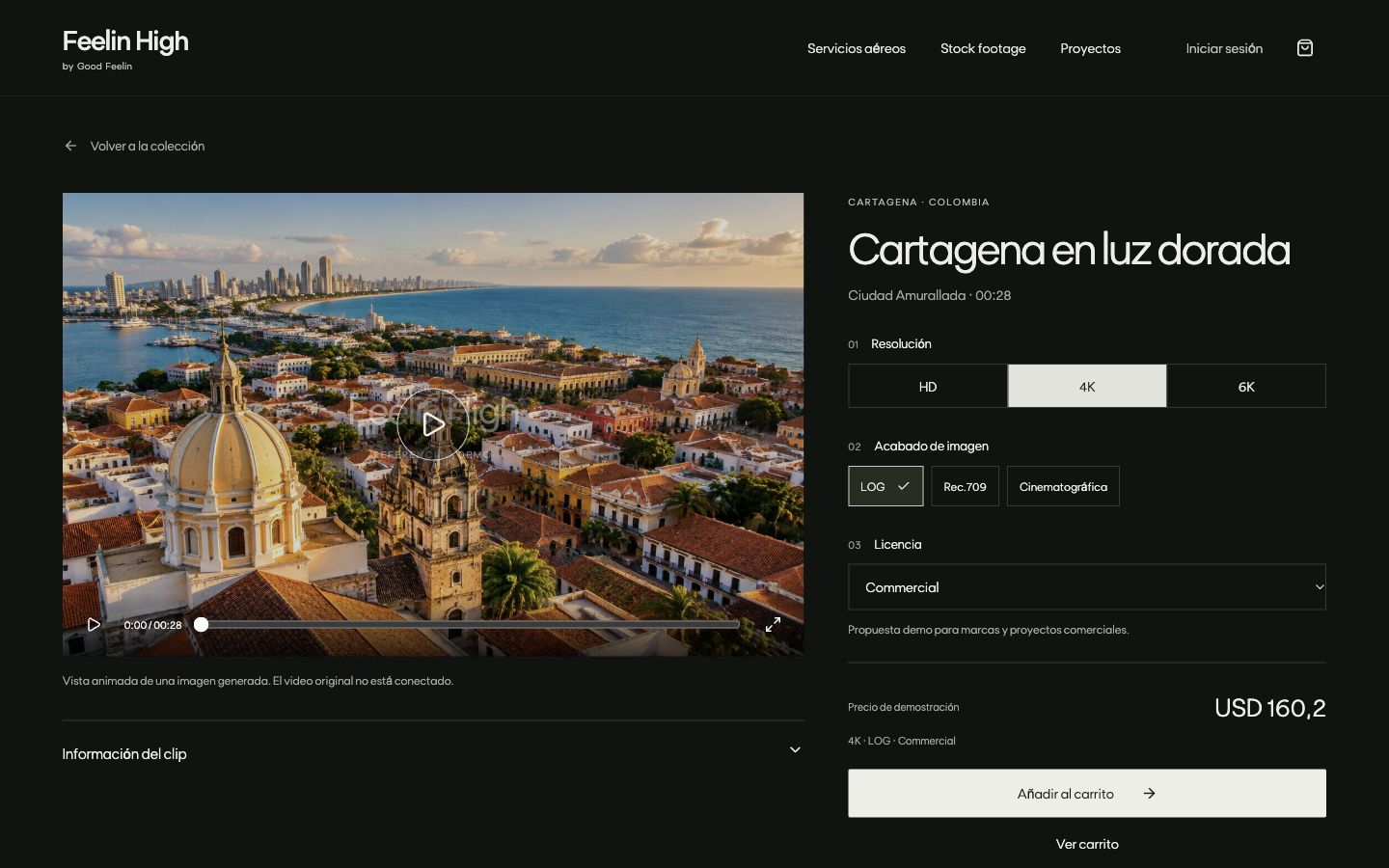Click the Cartagena en luz dorada title
Viewport: 1389px width, 868px height.
point(1069,250)
